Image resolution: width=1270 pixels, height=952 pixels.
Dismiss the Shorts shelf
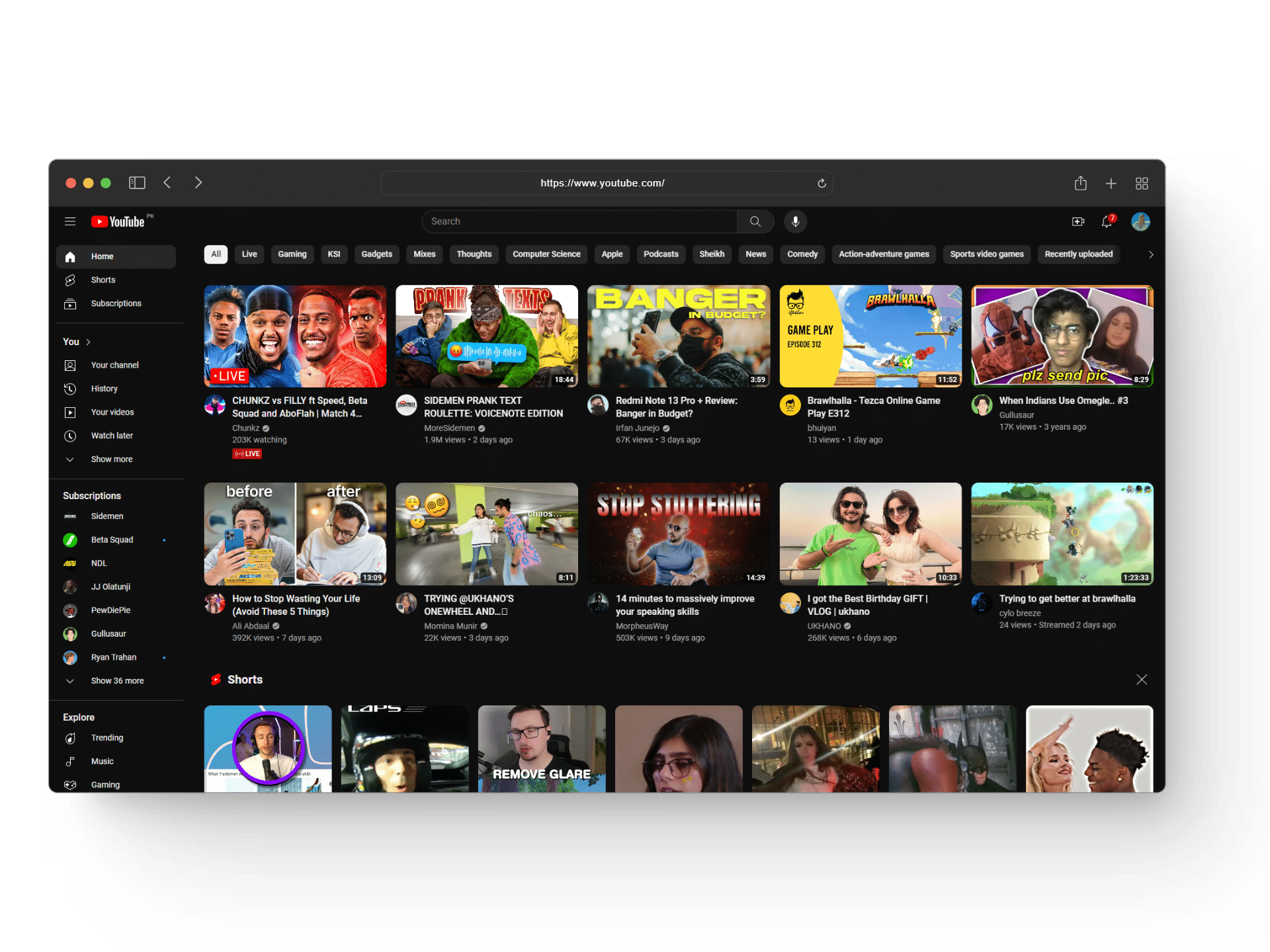[1141, 680]
